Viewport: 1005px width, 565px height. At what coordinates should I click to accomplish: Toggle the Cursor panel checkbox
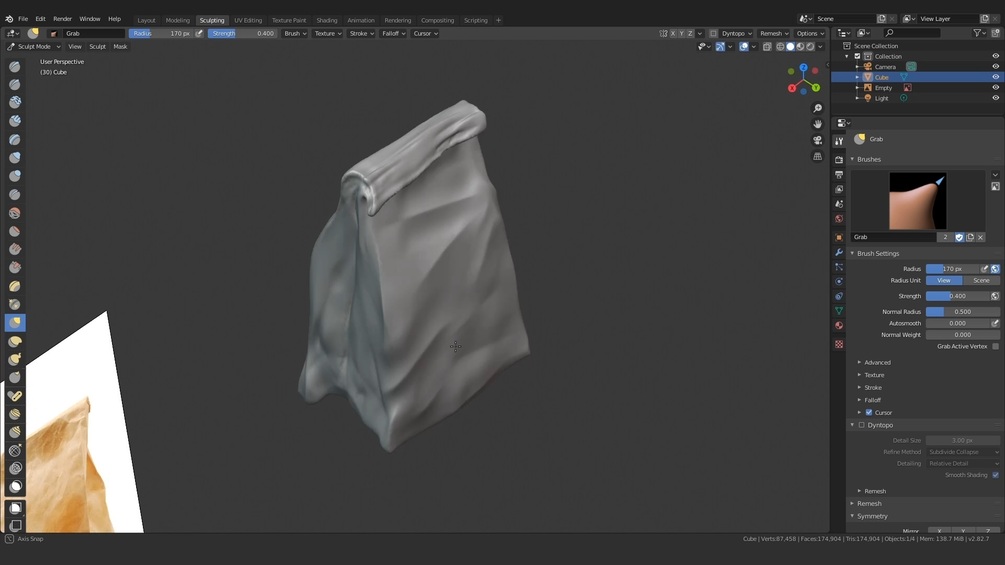pyautogui.click(x=869, y=413)
